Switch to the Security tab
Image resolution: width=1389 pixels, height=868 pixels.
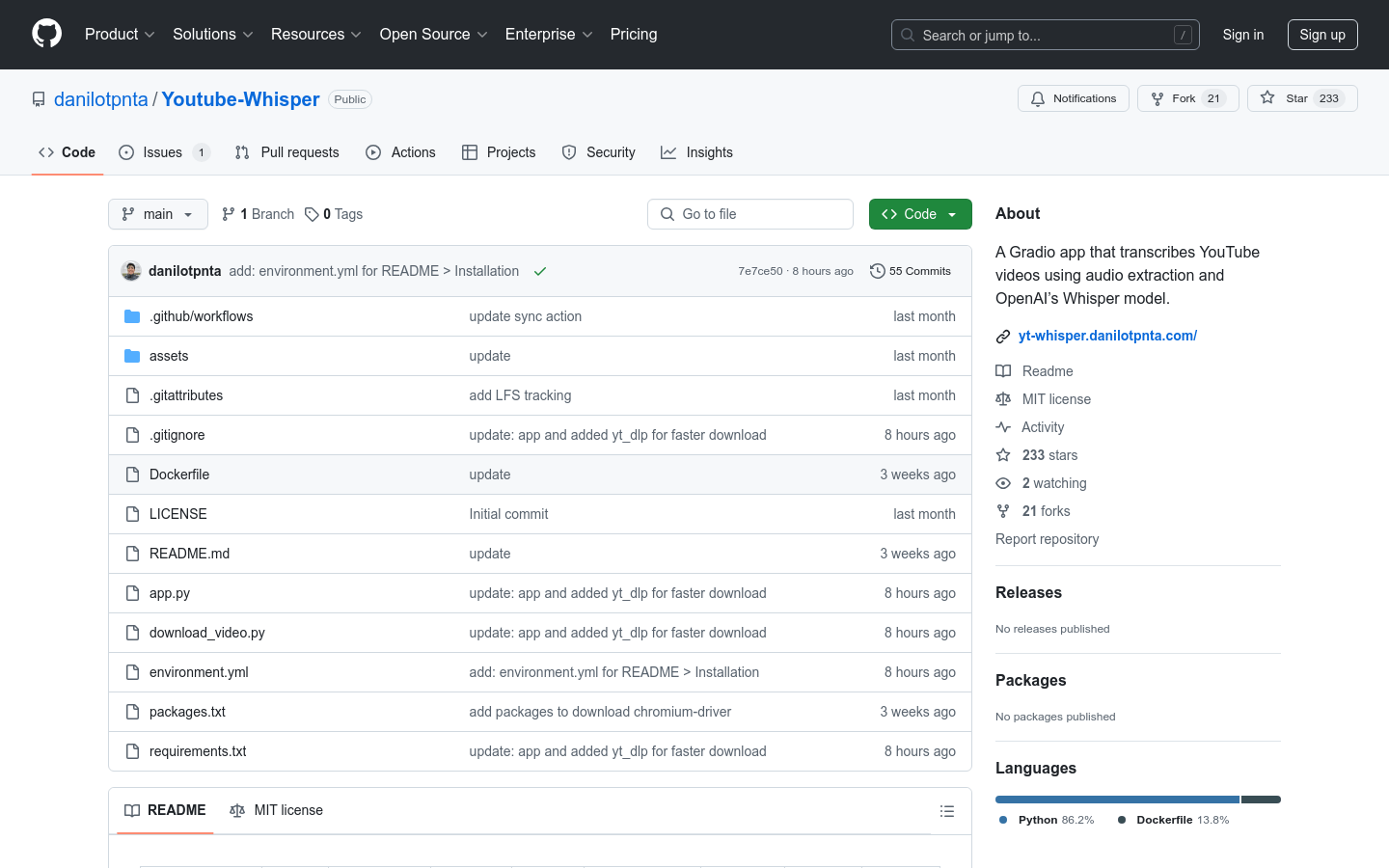599,152
